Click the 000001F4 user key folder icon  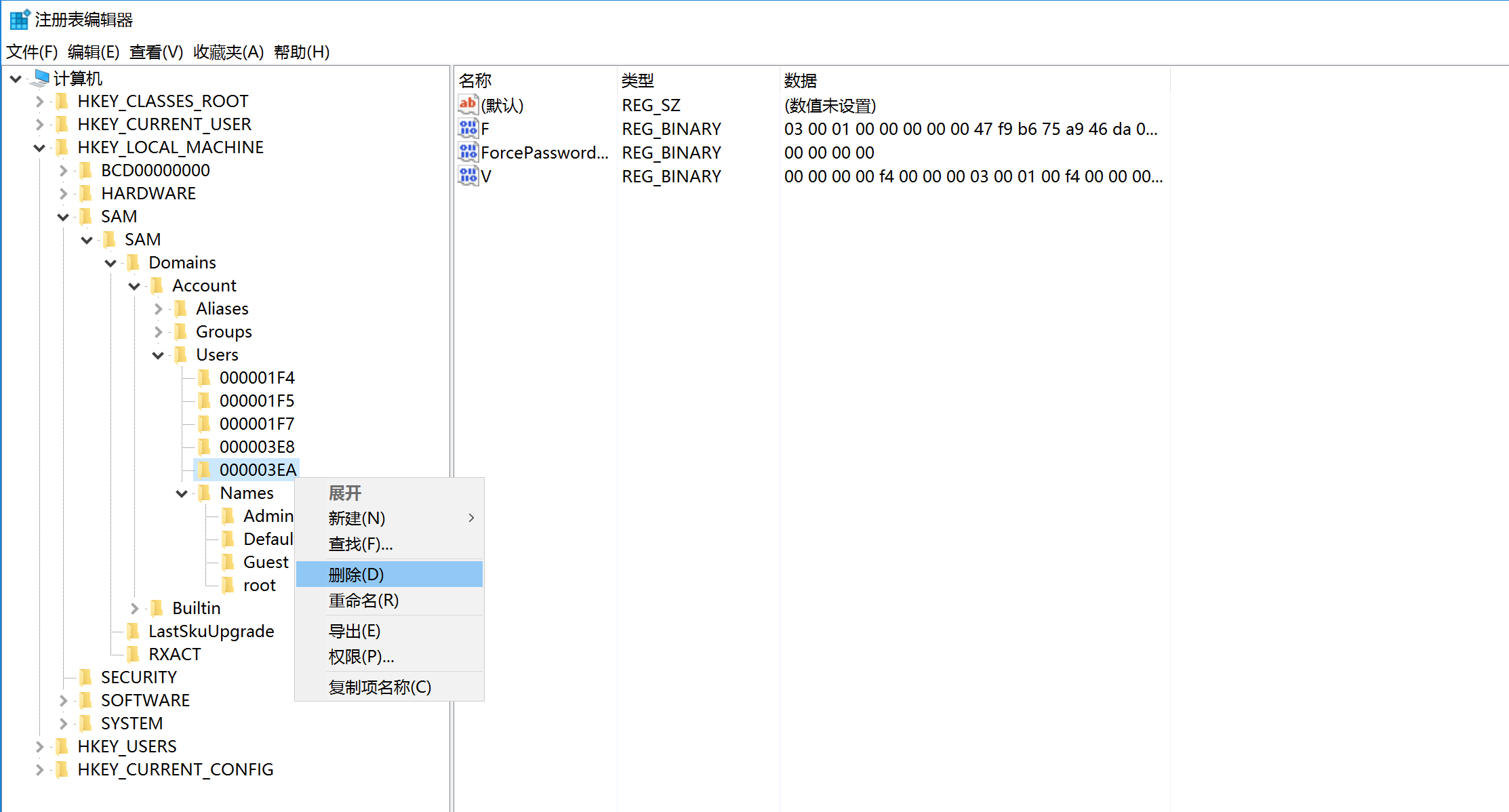205,377
